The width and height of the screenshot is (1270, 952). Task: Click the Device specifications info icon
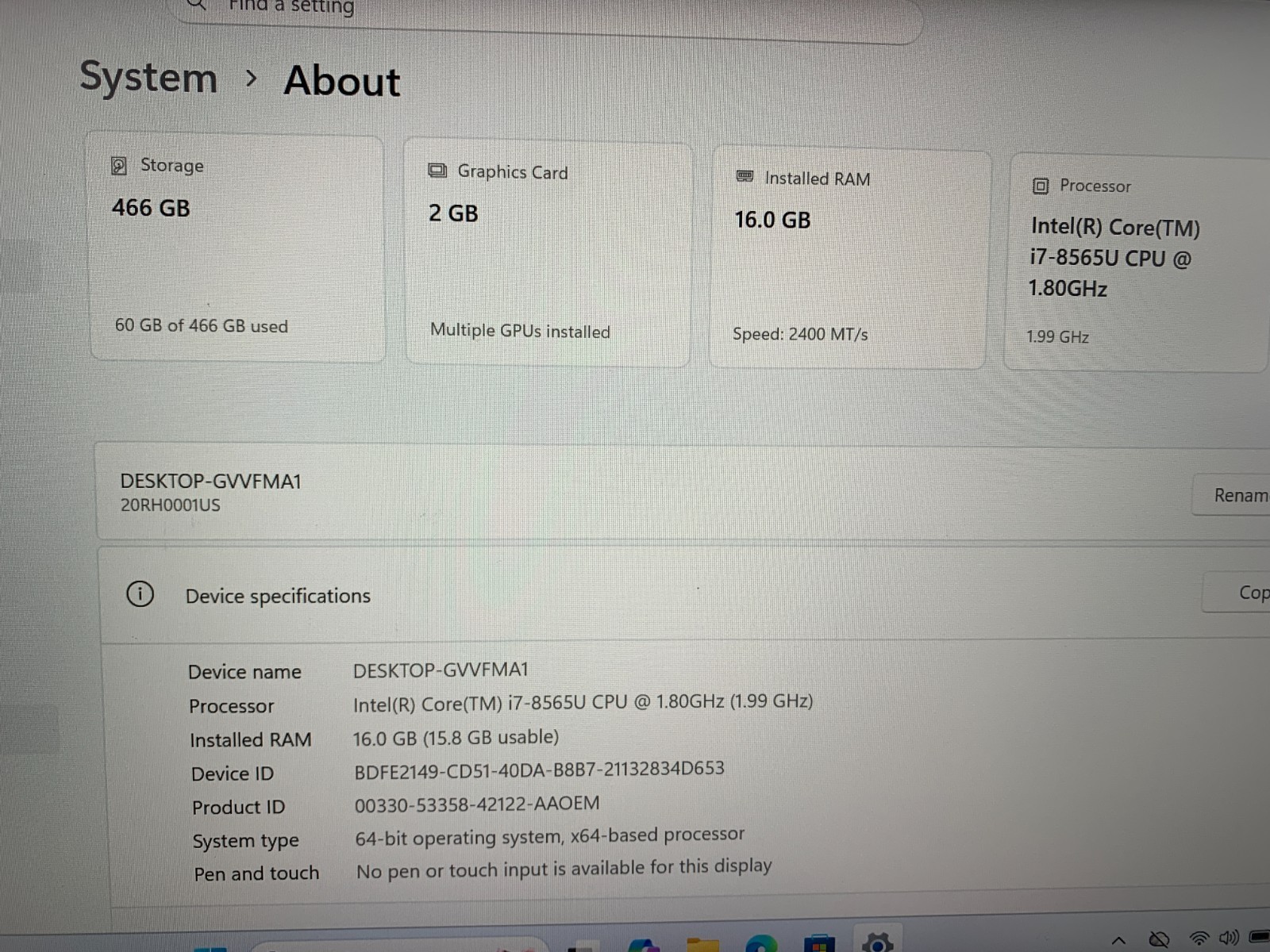140,593
